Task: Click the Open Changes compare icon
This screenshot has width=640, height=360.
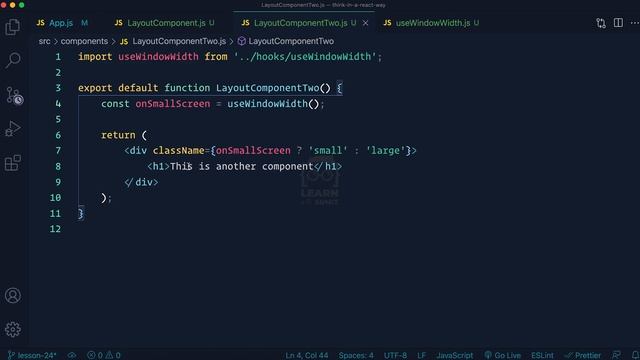Action: pyautogui.click(x=601, y=23)
